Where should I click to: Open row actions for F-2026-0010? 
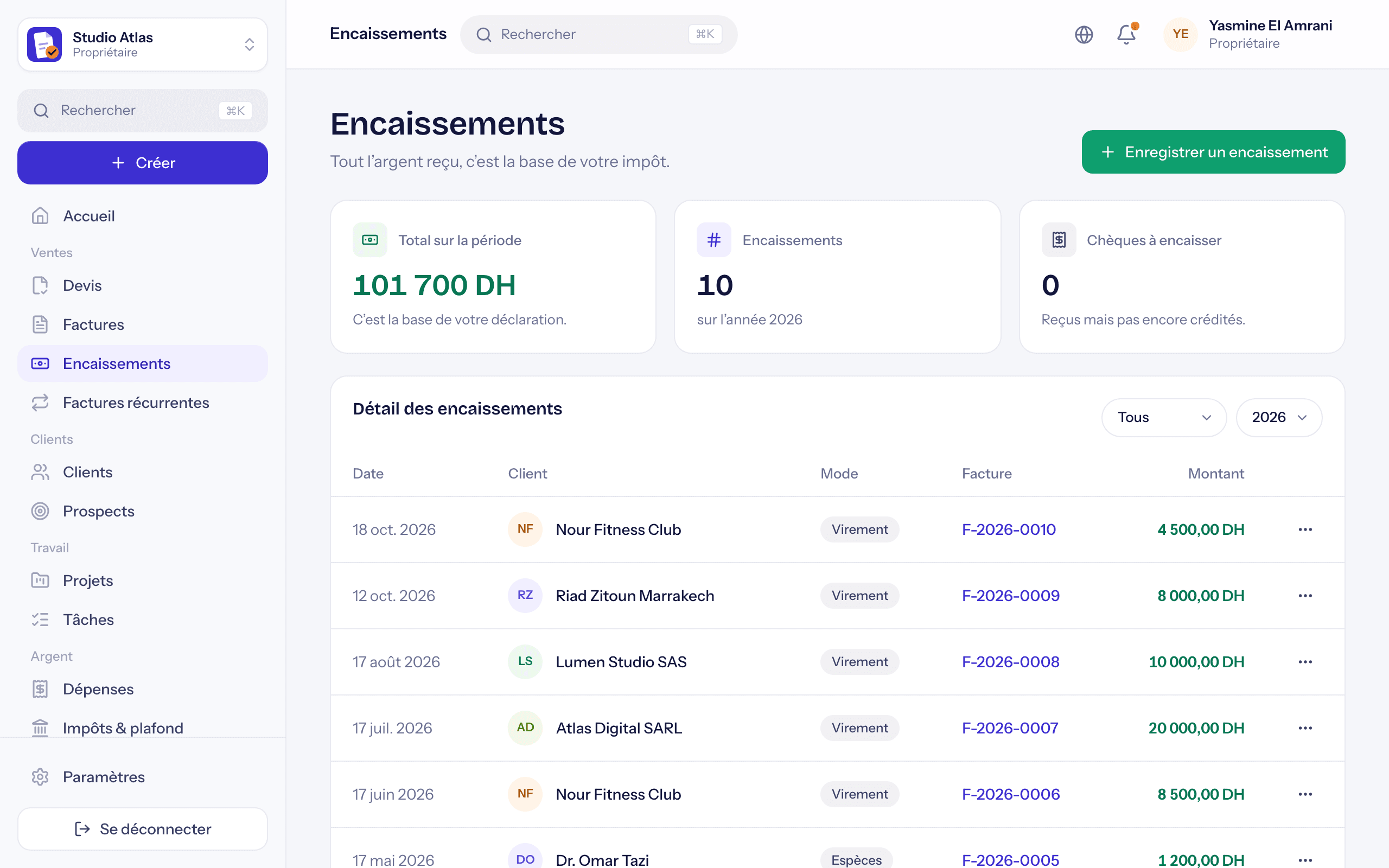(1305, 529)
